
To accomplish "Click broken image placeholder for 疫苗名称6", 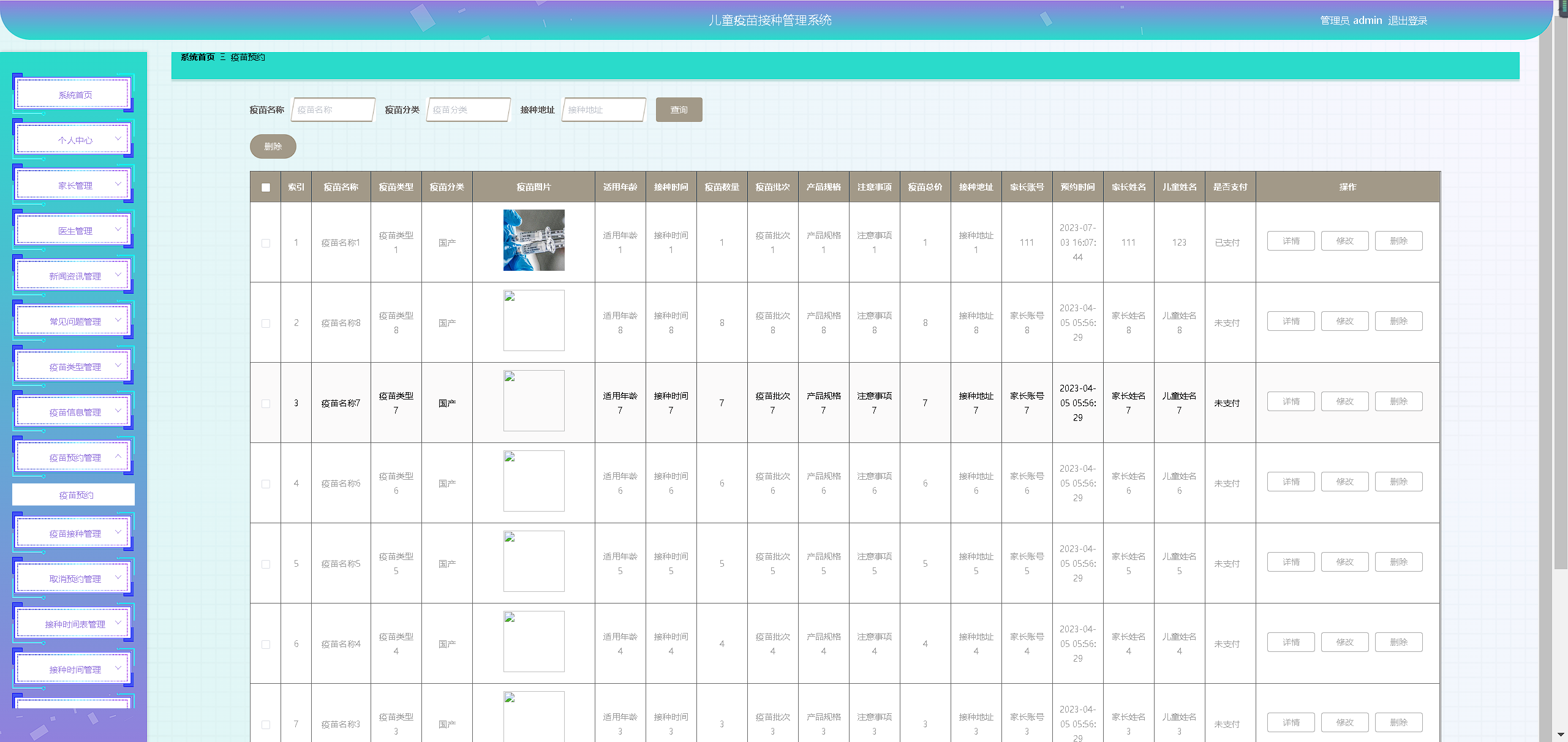I will coord(533,481).
